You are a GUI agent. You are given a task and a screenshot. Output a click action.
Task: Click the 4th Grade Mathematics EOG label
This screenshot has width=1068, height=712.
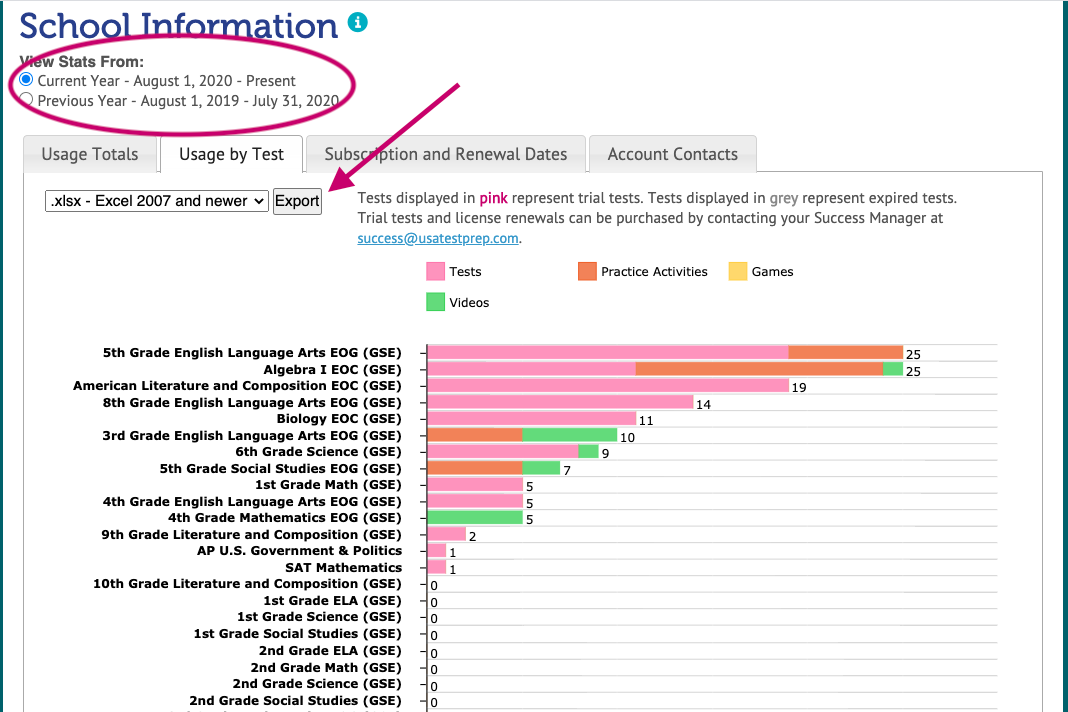coord(285,518)
